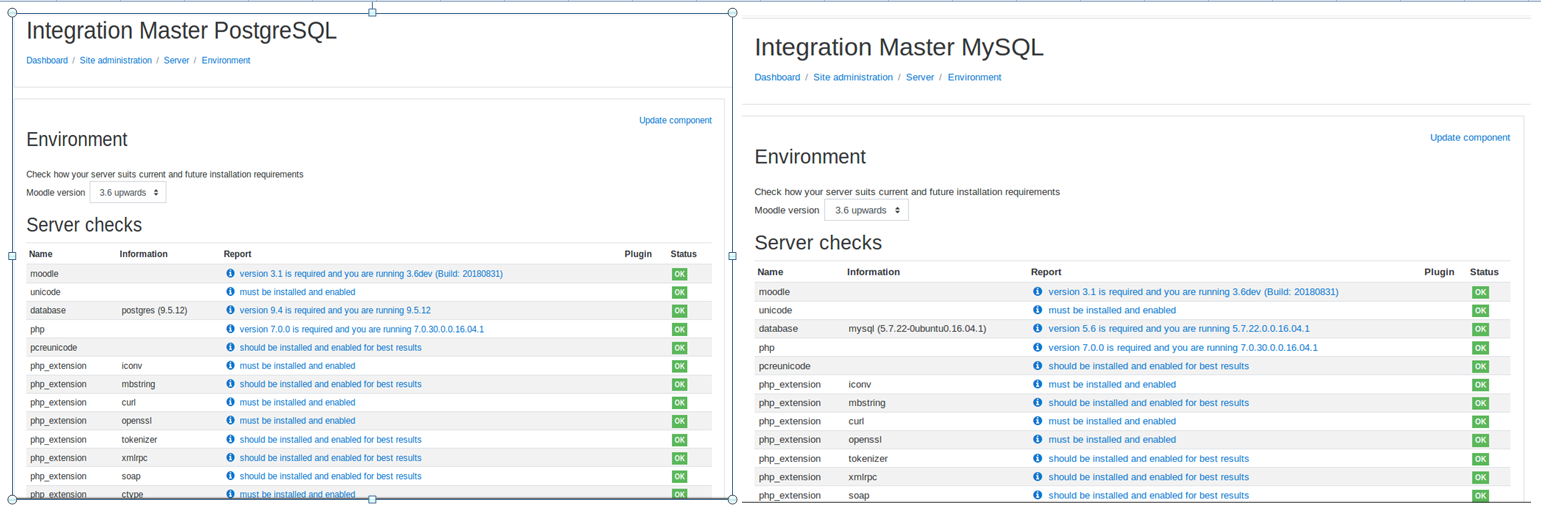Image resolution: width=1541 pixels, height=521 pixels.
Task: Open Environment breadcrumb on MySQL page
Action: [975, 77]
